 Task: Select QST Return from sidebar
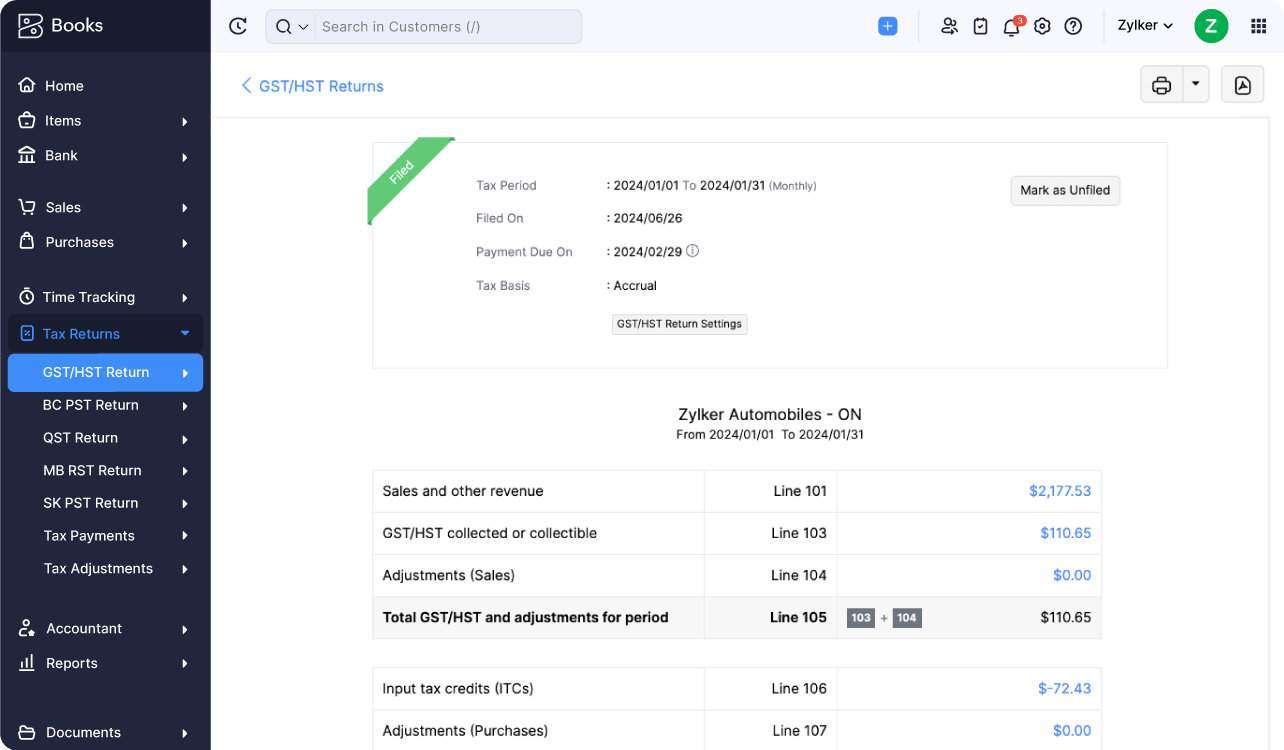80,438
